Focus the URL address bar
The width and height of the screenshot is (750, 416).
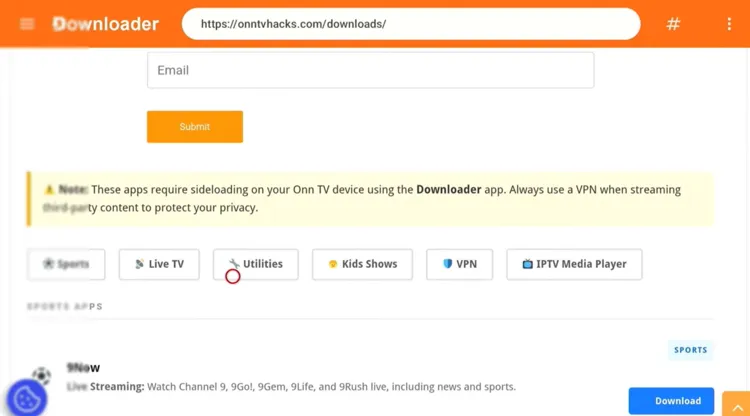pos(411,24)
